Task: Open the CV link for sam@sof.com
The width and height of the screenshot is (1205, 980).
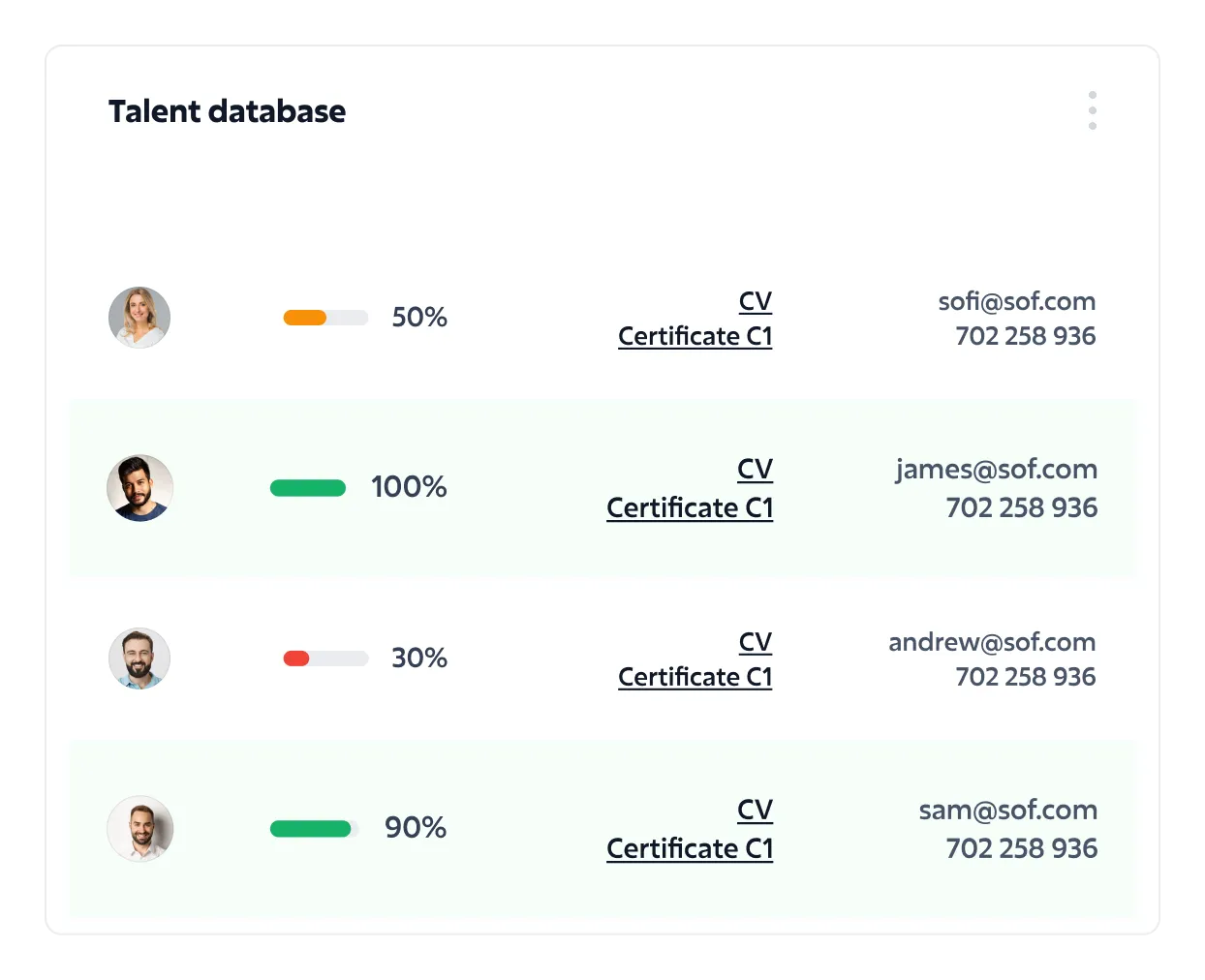Action: point(755,811)
